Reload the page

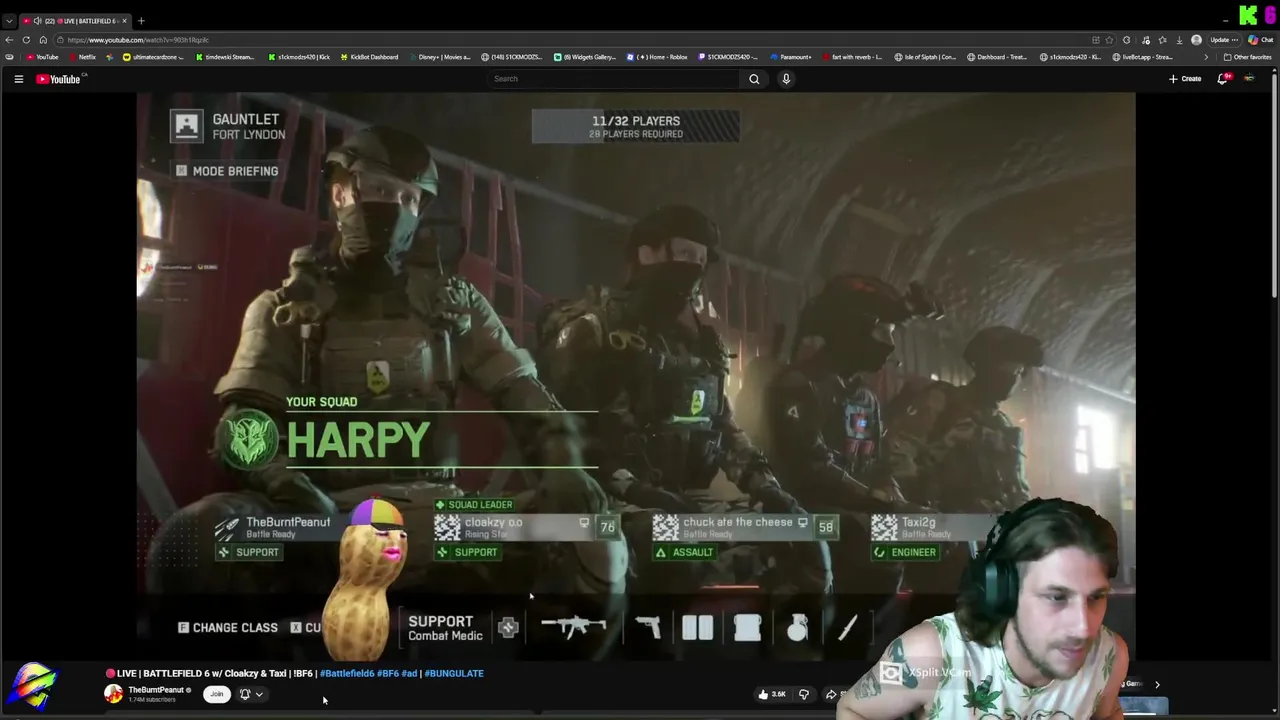(26, 40)
